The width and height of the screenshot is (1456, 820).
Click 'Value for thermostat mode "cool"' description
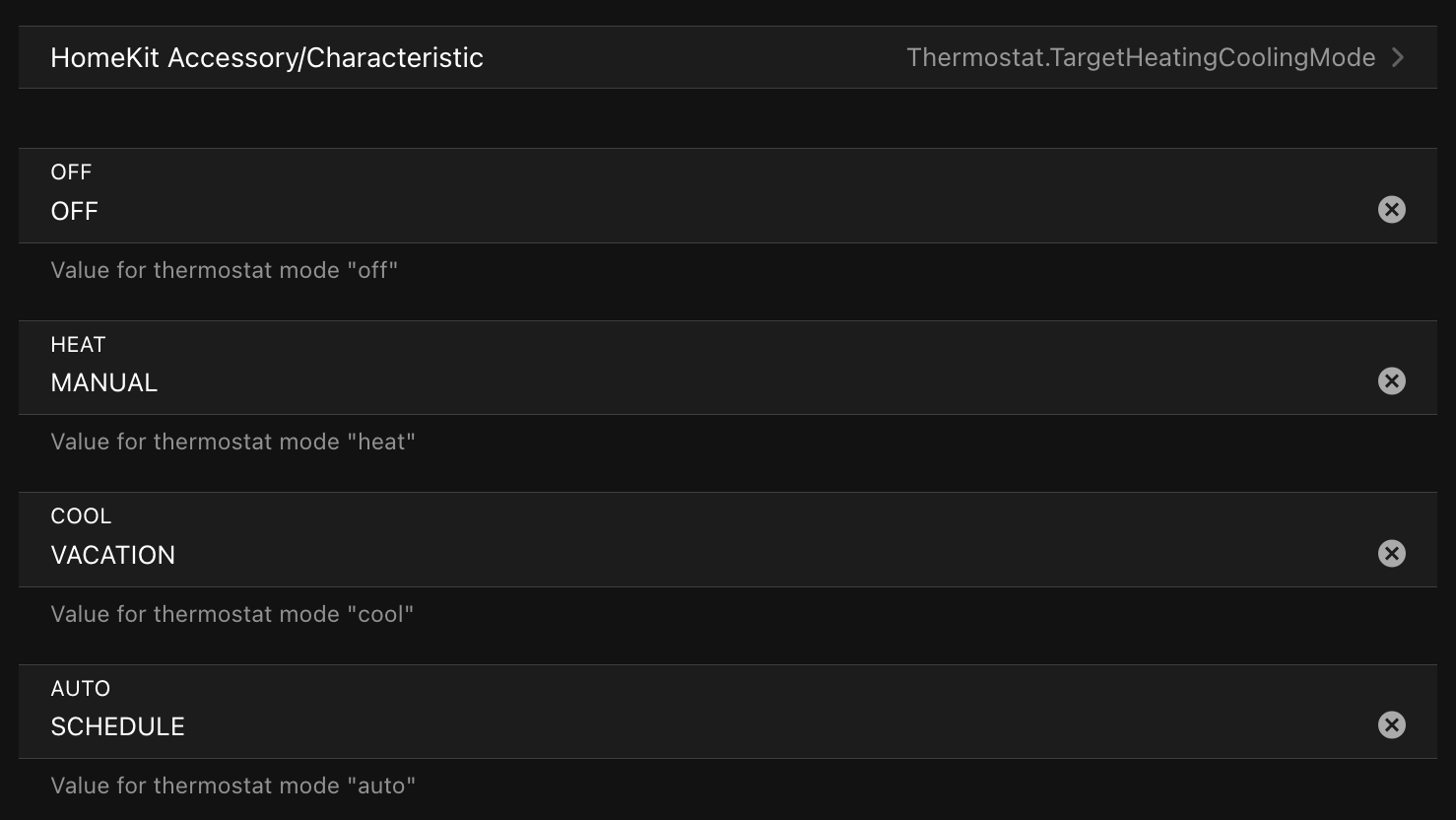click(232, 614)
